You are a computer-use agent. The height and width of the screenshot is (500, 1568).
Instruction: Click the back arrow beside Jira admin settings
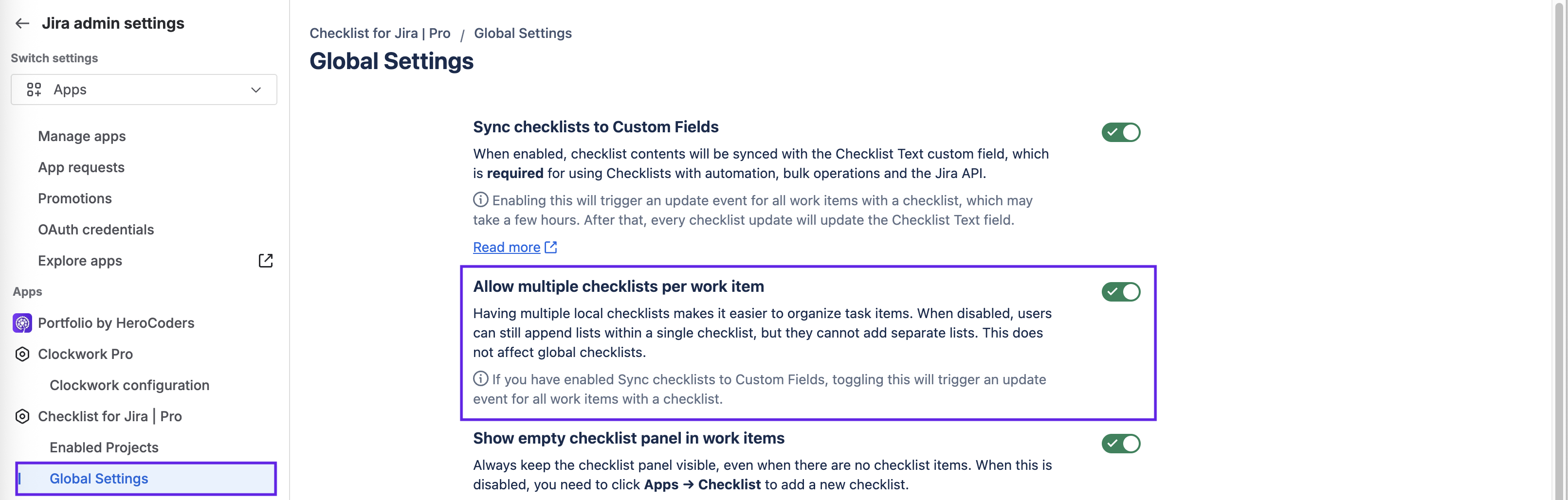[22, 24]
